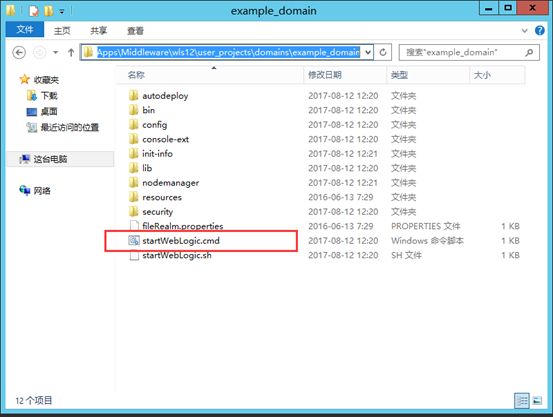Select Favorites (收藏夹) header
The width and height of the screenshot is (553, 417).
[x=39, y=80]
